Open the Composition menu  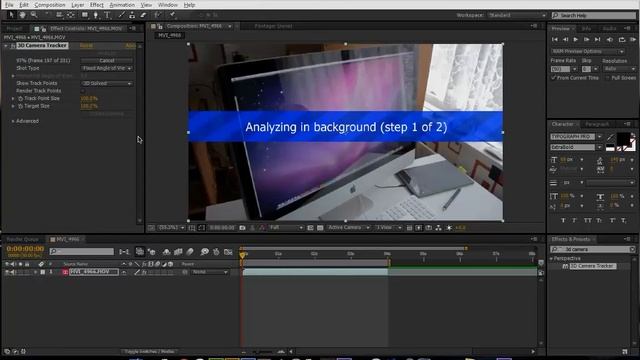[50, 5]
